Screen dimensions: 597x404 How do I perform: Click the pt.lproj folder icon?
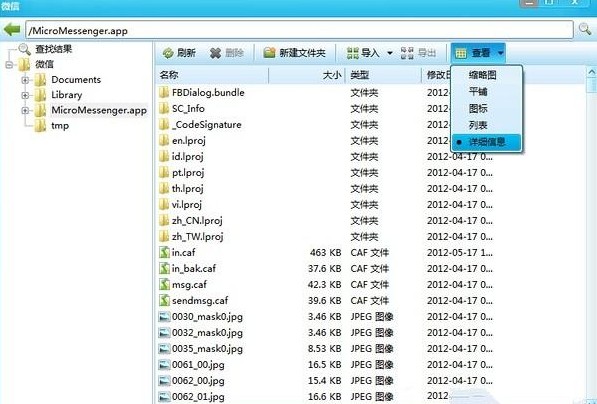[x=164, y=172]
